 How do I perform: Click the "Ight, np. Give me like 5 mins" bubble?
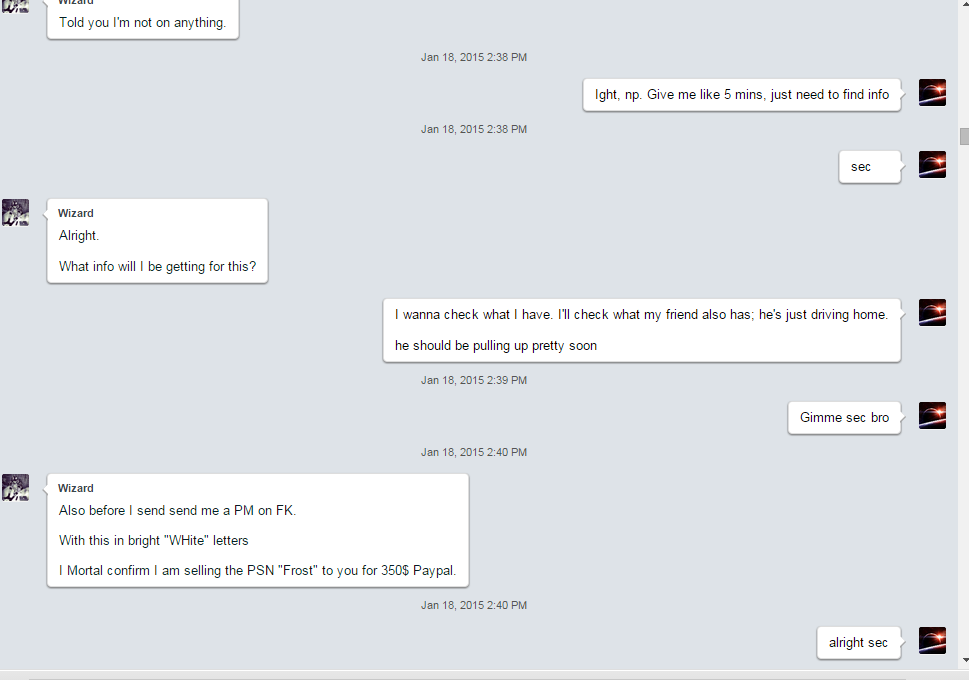[742, 95]
